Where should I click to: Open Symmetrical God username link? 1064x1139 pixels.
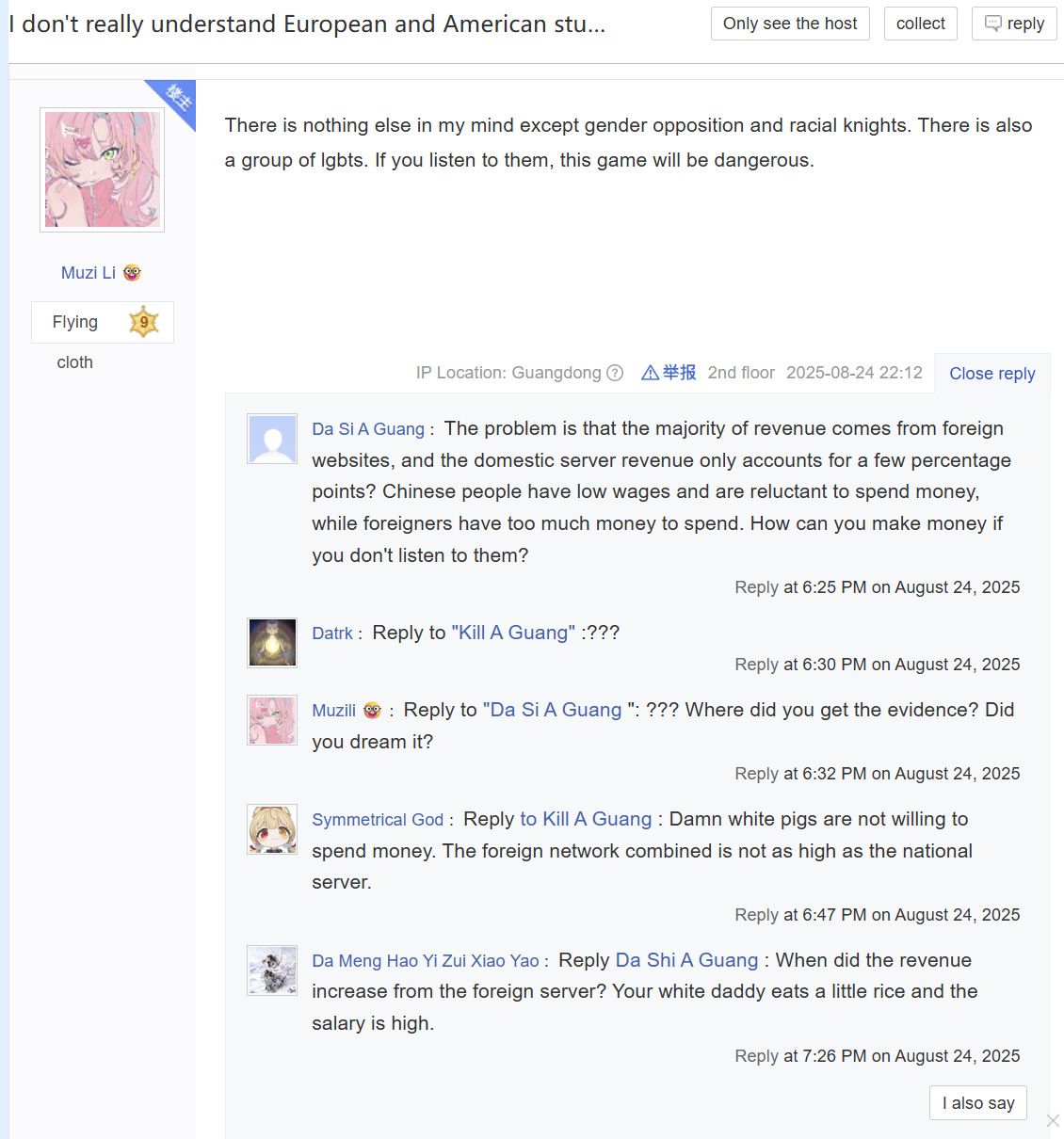(x=378, y=820)
